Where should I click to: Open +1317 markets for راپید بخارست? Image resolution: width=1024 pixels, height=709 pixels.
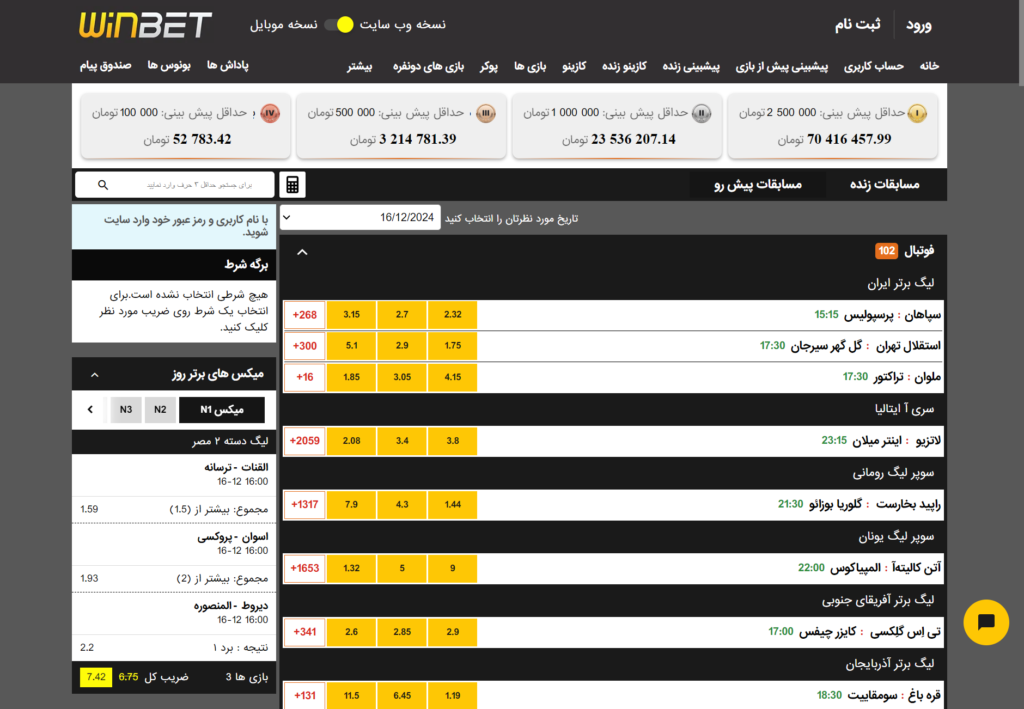(304, 505)
